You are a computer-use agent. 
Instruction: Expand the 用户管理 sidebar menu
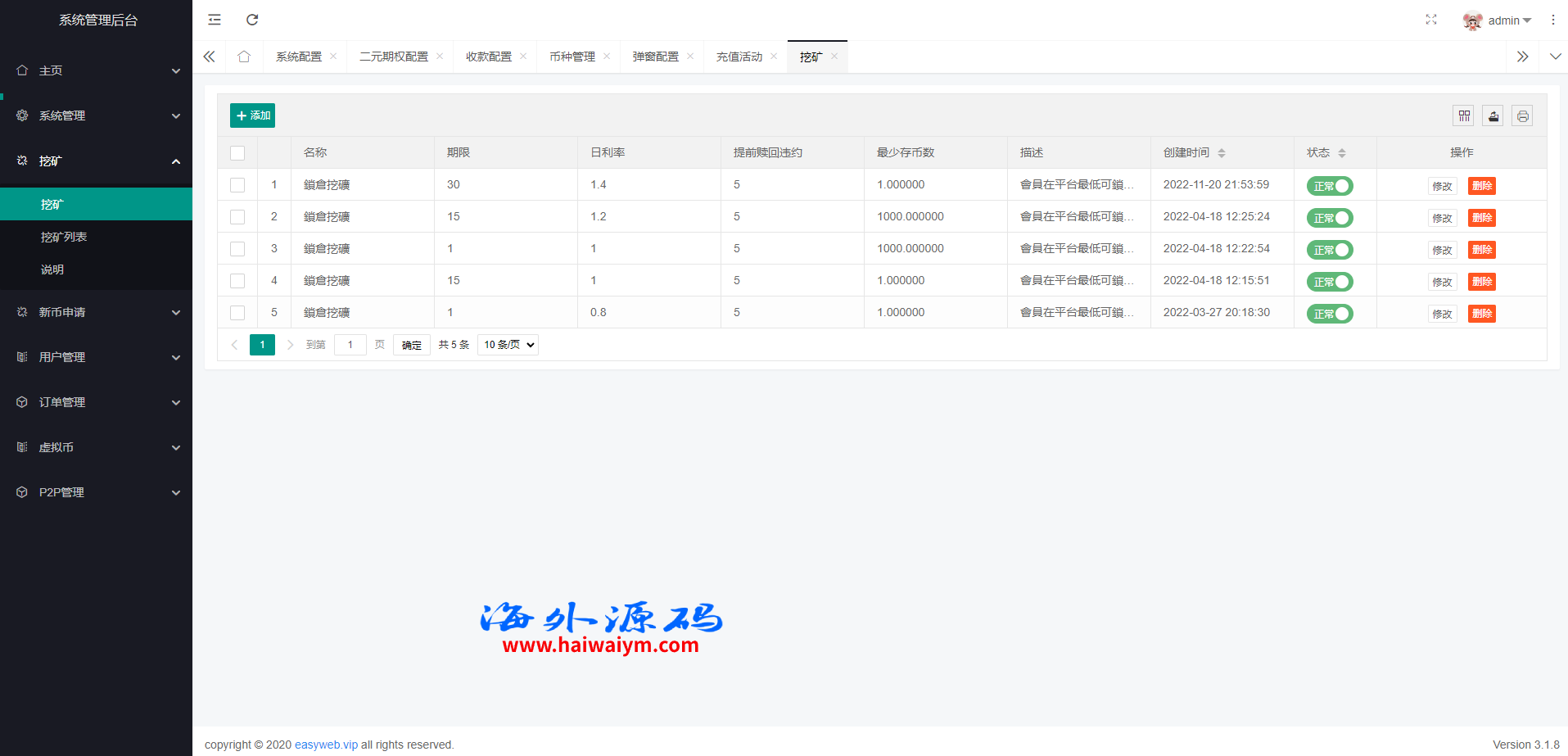point(97,357)
